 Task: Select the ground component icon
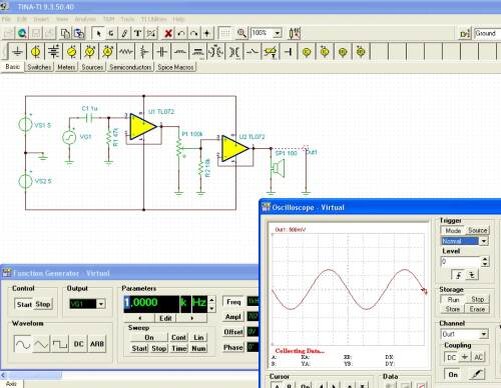tap(17, 52)
